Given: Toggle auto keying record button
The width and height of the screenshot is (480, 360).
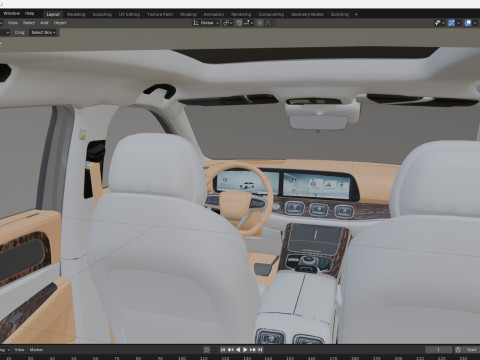Looking at the screenshot, I should [207, 350].
